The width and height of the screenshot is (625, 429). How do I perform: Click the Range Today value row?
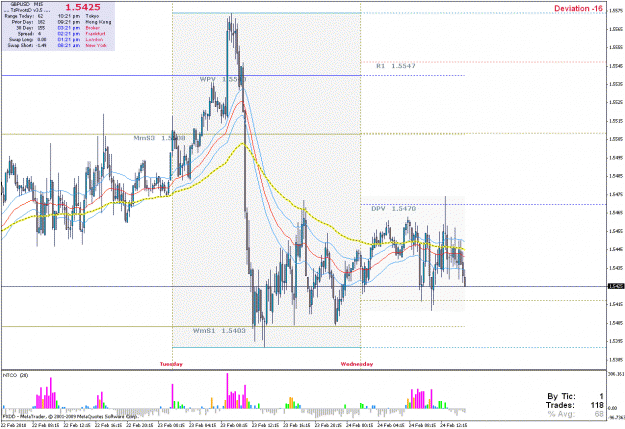[x=25, y=16]
